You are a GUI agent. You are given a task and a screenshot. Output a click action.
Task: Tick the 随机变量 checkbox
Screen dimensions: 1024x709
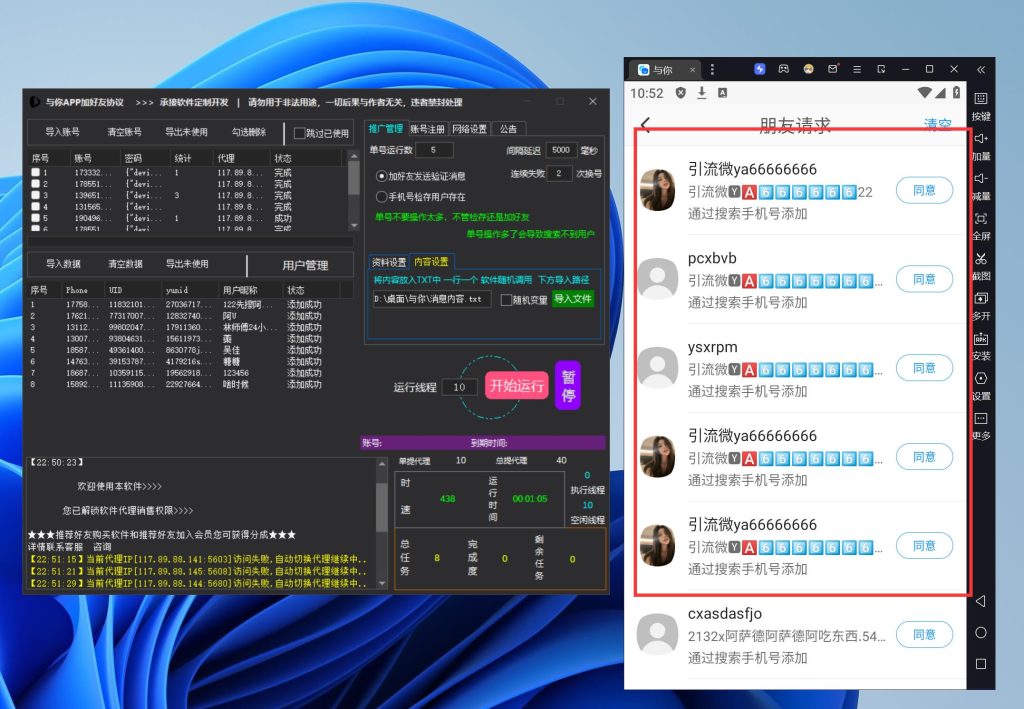[507, 299]
